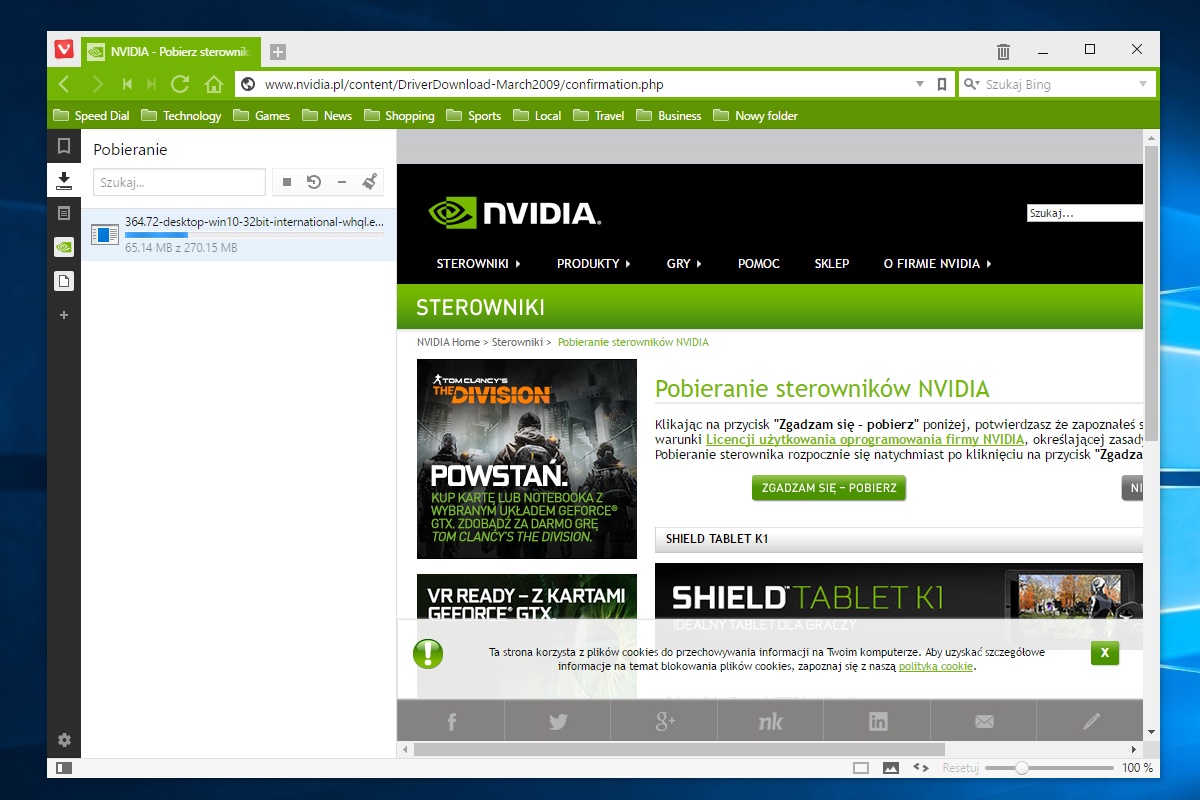Viewport: 1200px width, 800px height.
Task: Click the globe site info icon
Action: click(249, 84)
